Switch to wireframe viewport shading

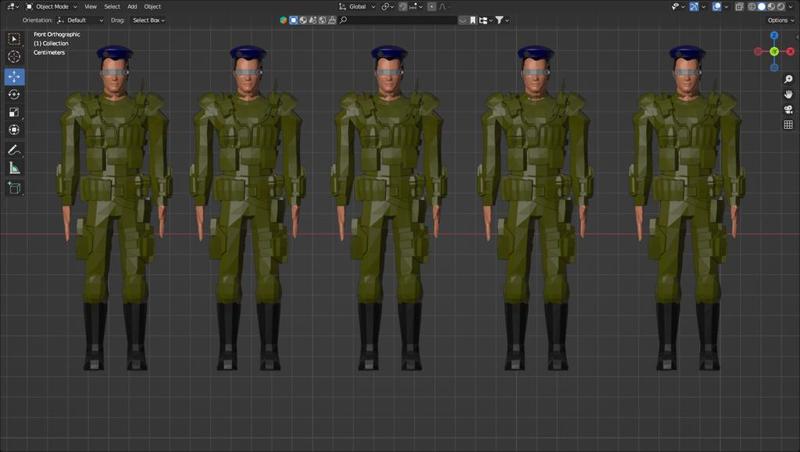[753, 7]
